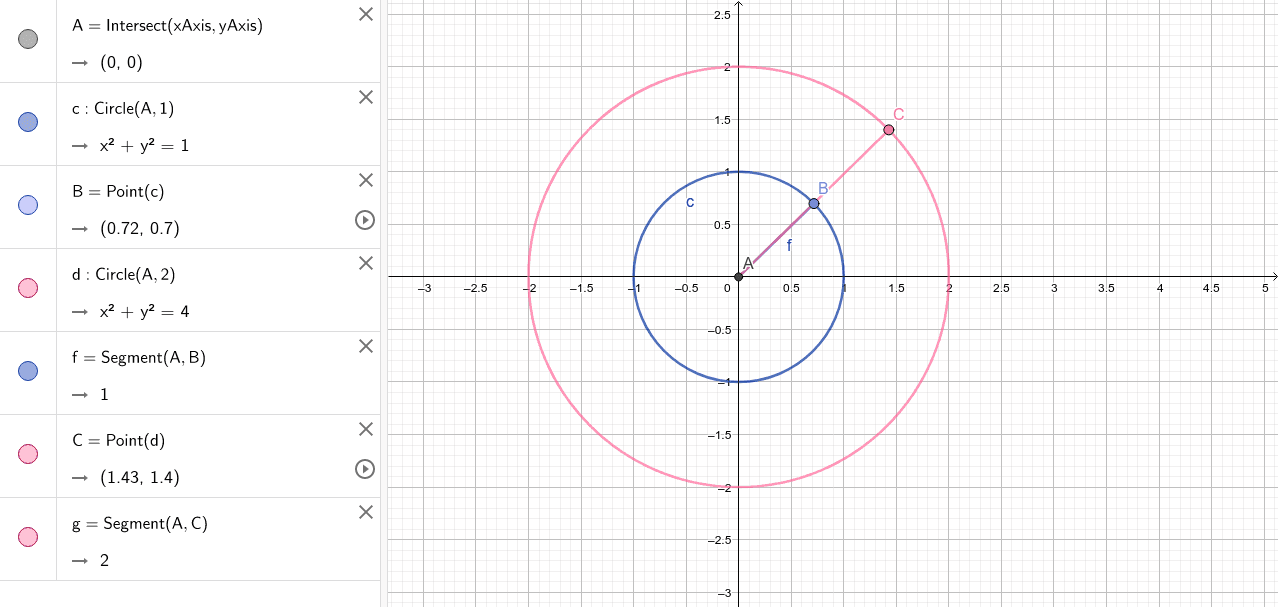Start animation for point C
This screenshot has height=609, width=1280.
point(365,469)
